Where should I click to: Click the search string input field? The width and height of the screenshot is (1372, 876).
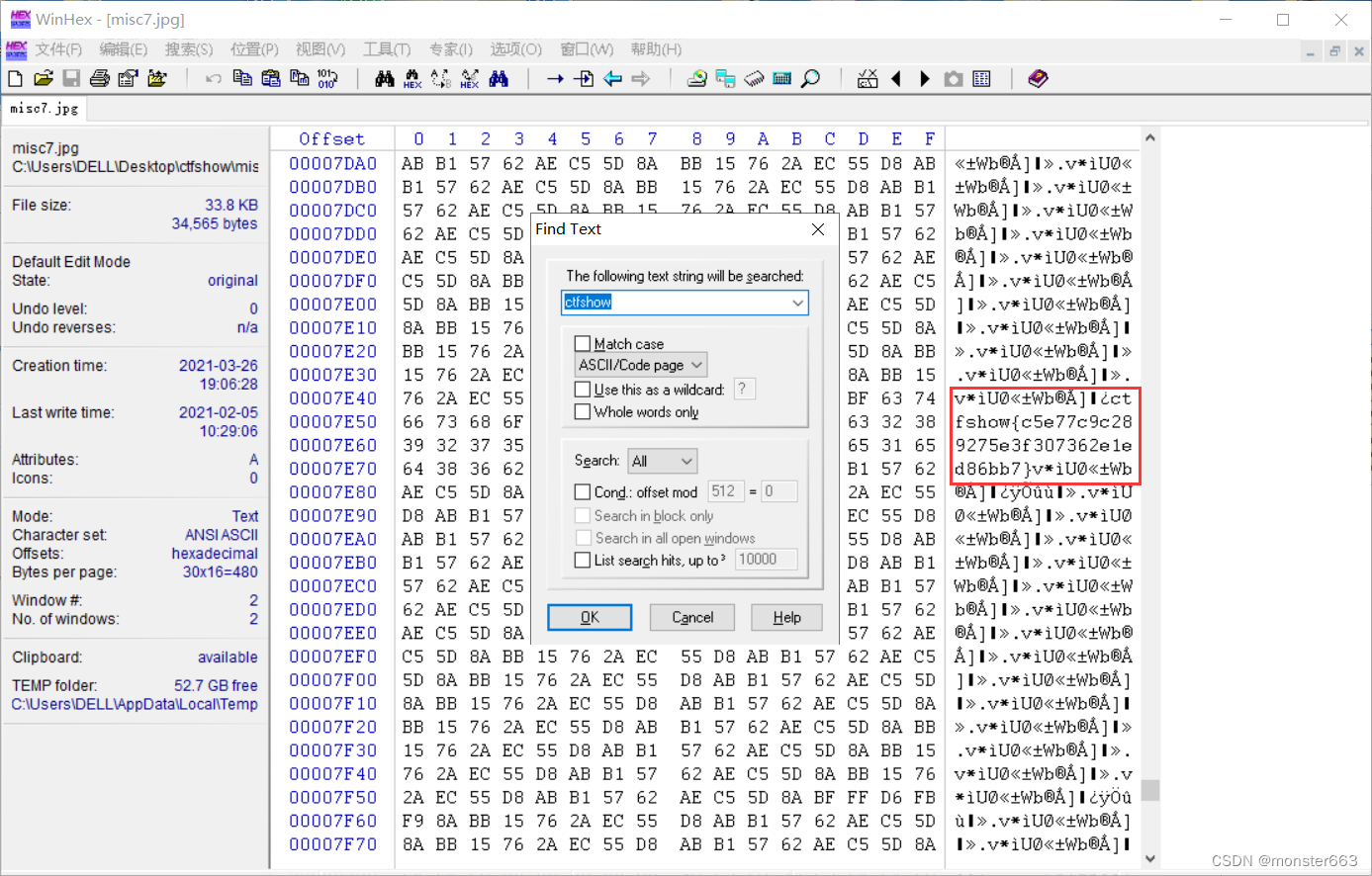(685, 303)
